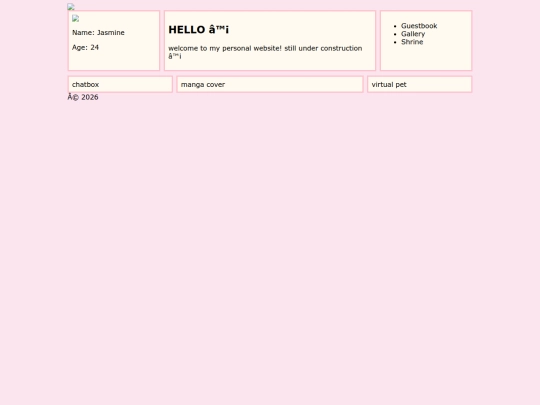Click the virtual pet panel
The width and height of the screenshot is (540, 405).
click(419, 84)
